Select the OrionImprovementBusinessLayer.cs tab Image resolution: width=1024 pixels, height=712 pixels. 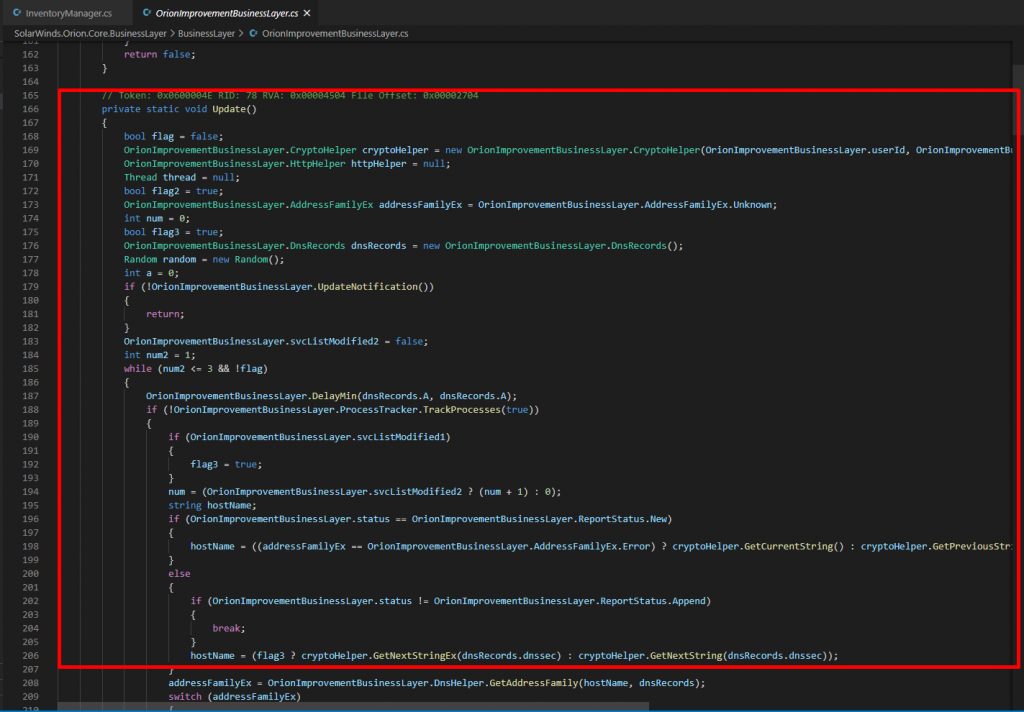tap(227, 13)
